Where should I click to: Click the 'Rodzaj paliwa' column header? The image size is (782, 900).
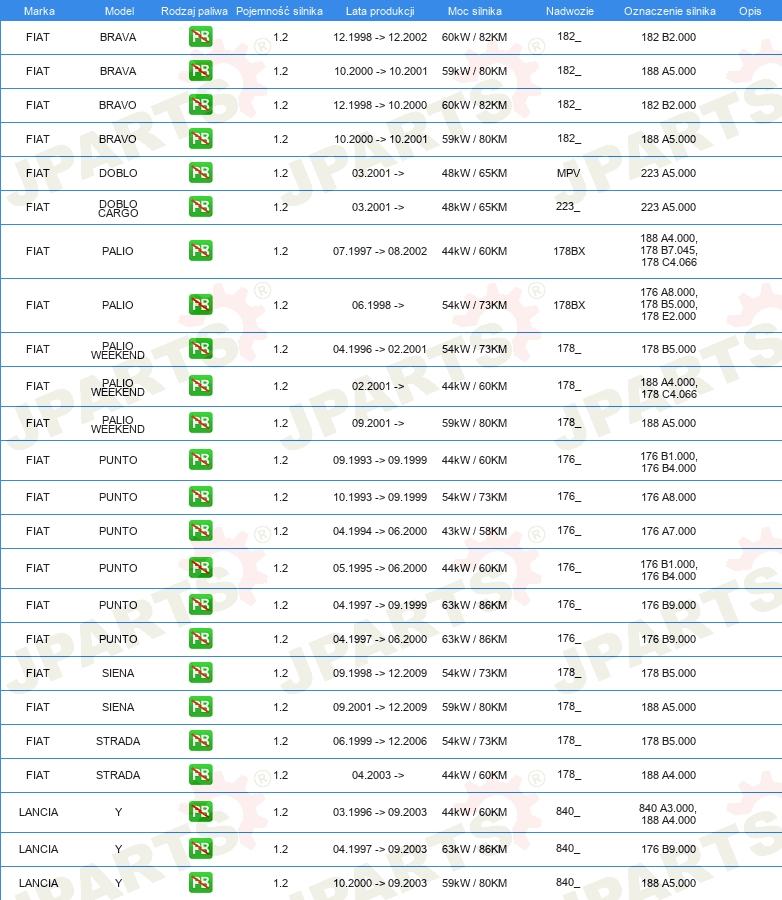click(x=194, y=11)
